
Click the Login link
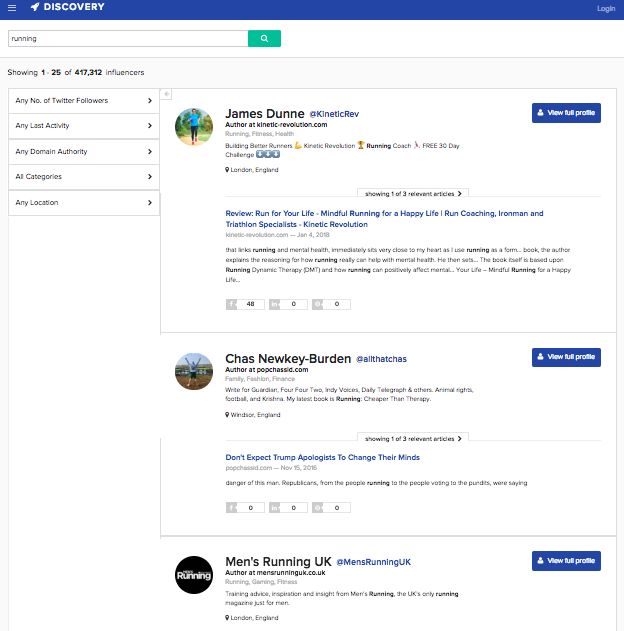coord(606,8)
